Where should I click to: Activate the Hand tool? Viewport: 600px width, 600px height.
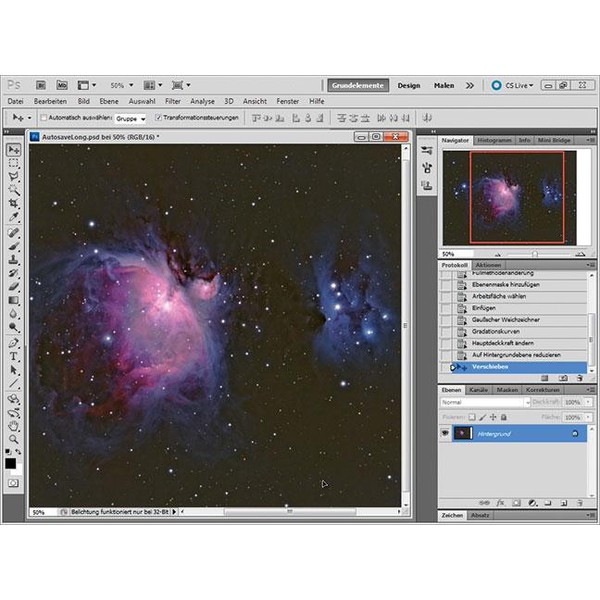point(14,424)
